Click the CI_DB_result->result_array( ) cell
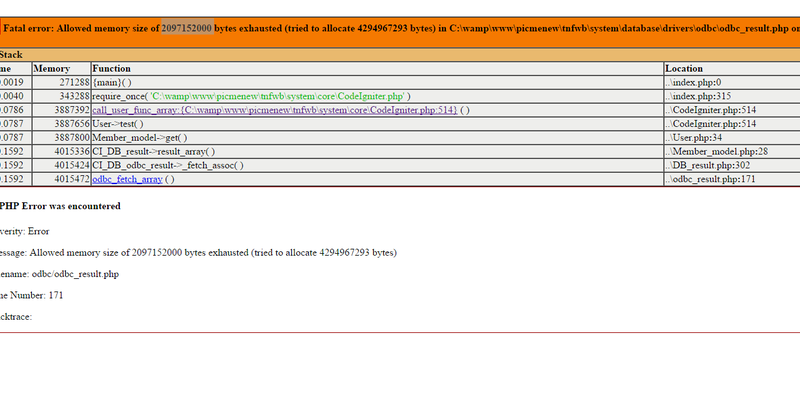This screenshot has height=419, width=800. click(378, 151)
